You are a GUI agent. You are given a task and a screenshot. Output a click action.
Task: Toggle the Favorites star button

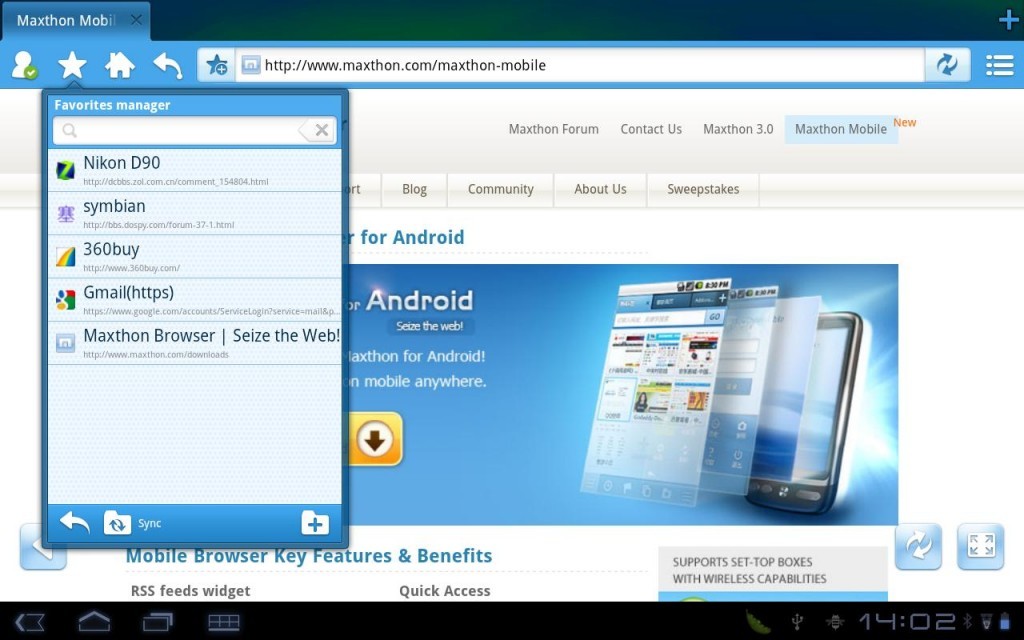pos(72,65)
